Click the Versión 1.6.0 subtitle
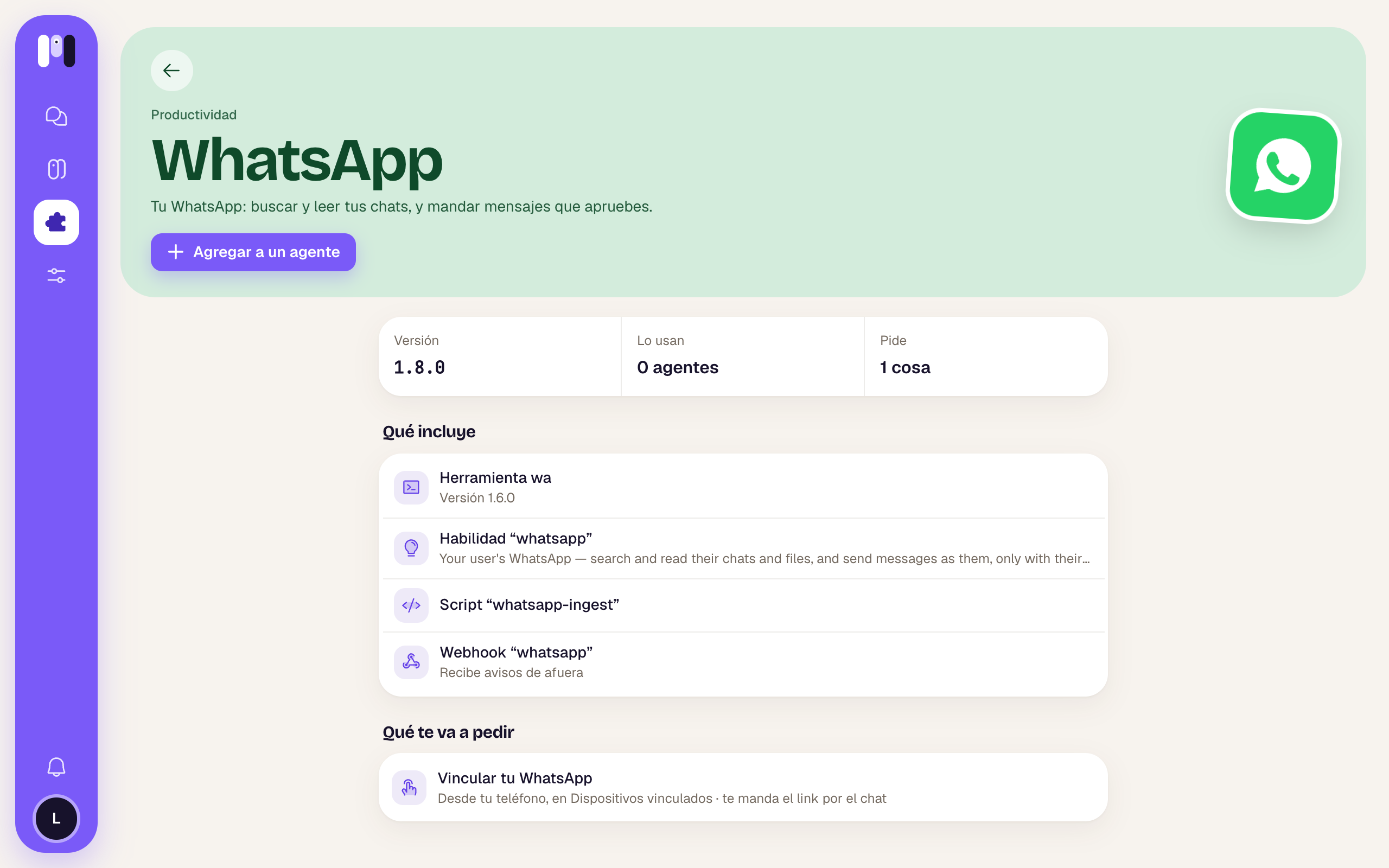Viewport: 1389px width, 868px height. pyautogui.click(x=477, y=499)
